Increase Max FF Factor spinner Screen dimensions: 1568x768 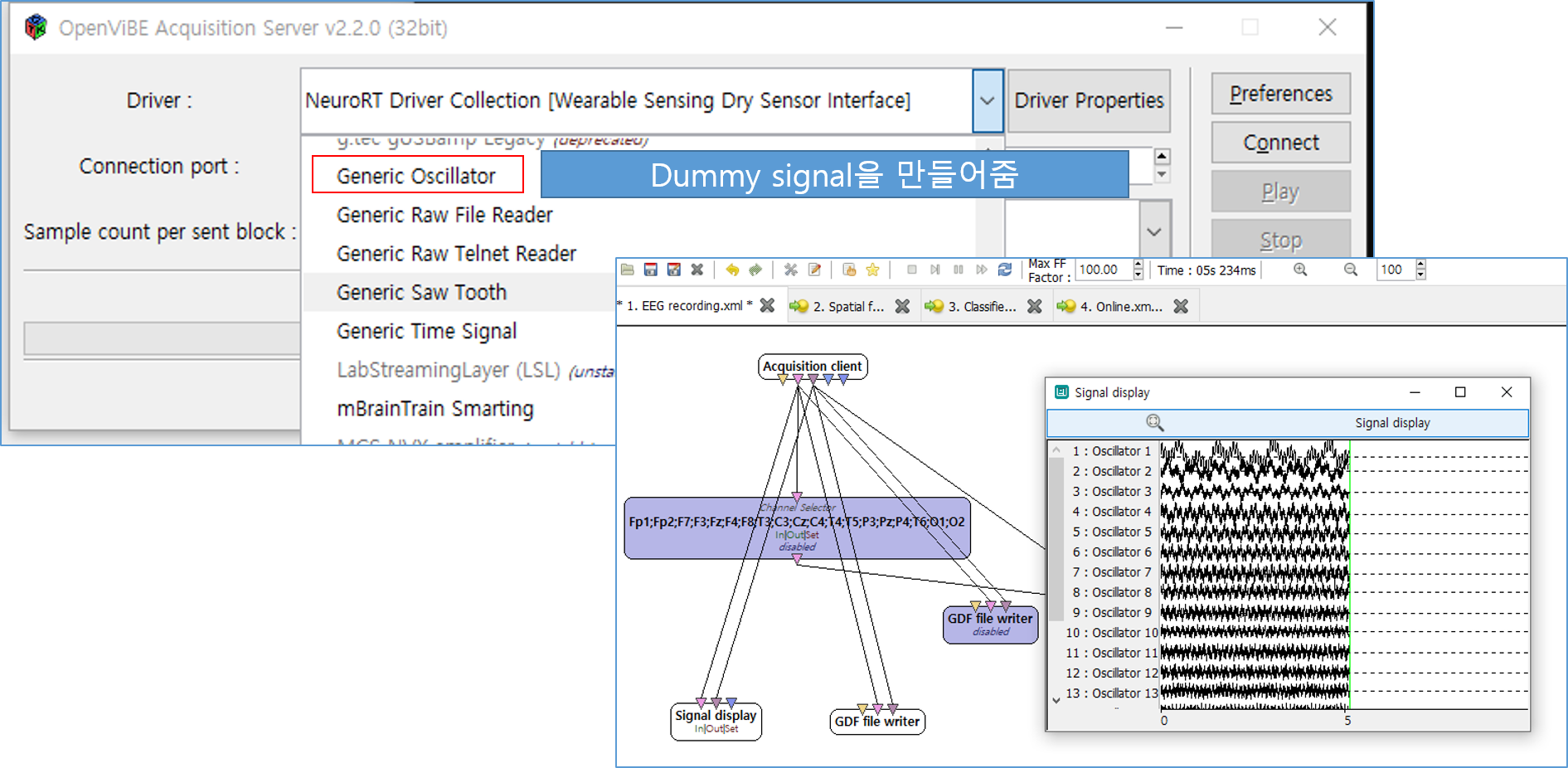point(1138,265)
